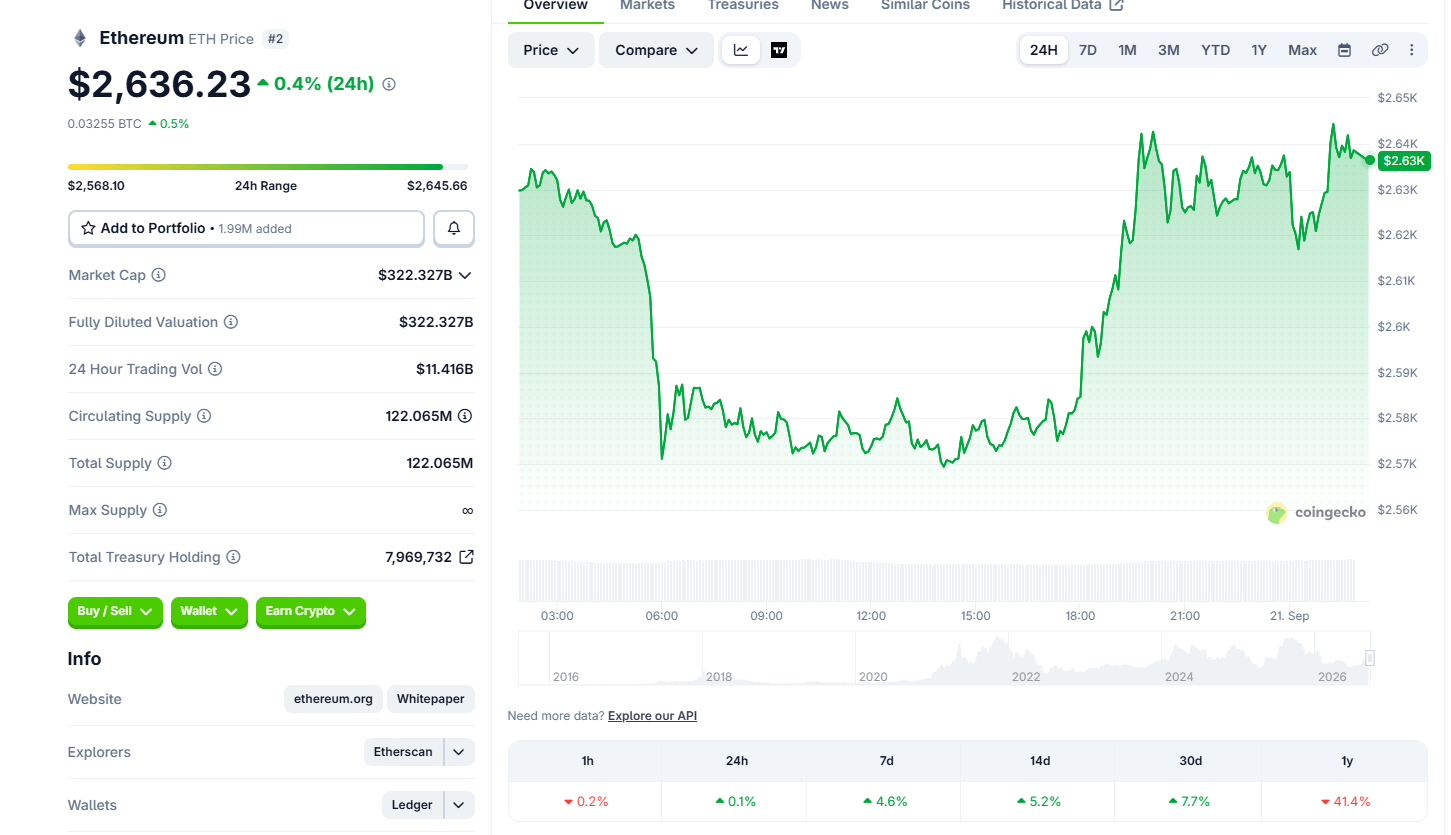Open the calendar date range picker
Image resolution: width=1451 pixels, height=835 pixels.
[1345, 50]
